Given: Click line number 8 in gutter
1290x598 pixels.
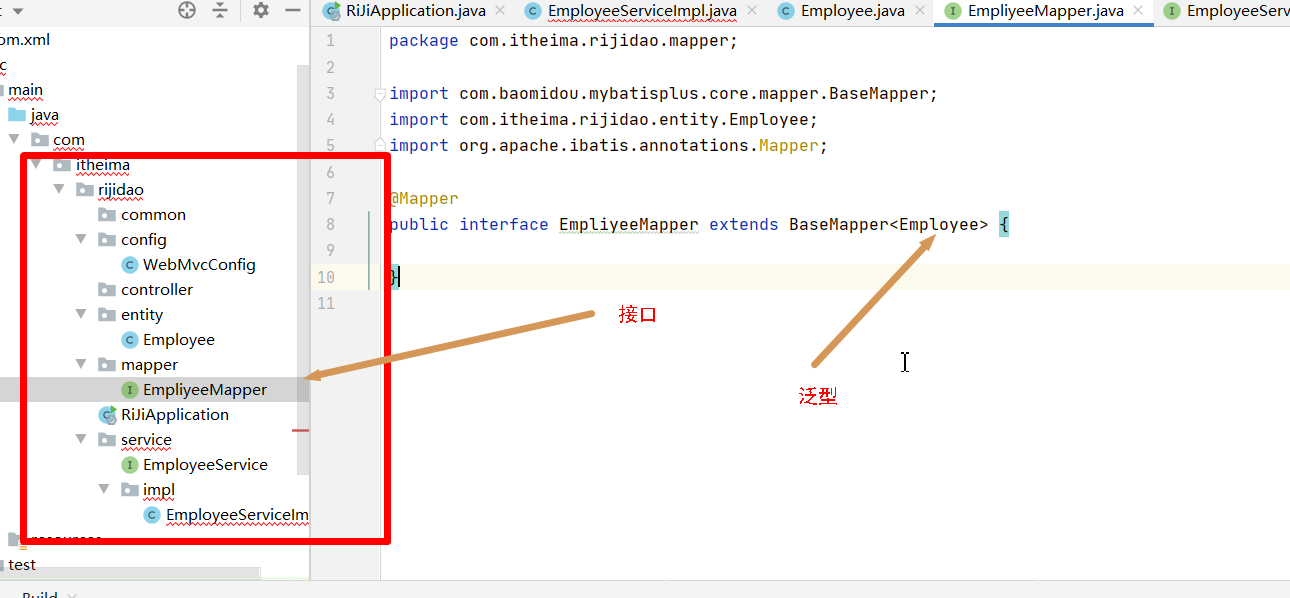Looking at the screenshot, I should click(330, 224).
